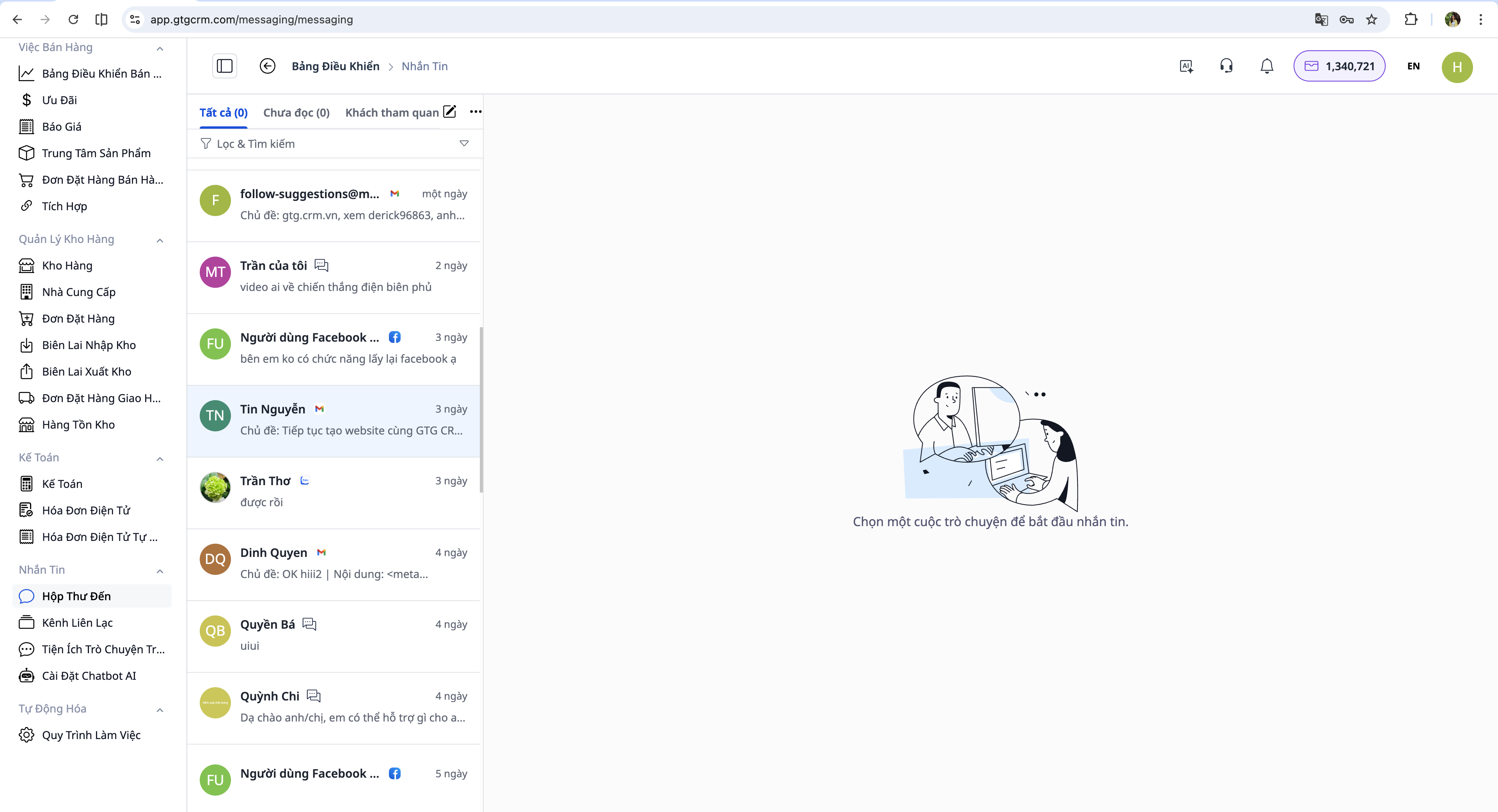Toggle the left sidebar panel icon
The image size is (1498, 812).
click(x=224, y=66)
